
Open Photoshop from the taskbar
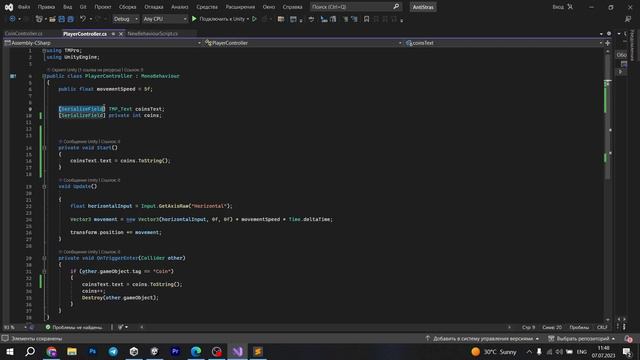(x=92, y=351)
